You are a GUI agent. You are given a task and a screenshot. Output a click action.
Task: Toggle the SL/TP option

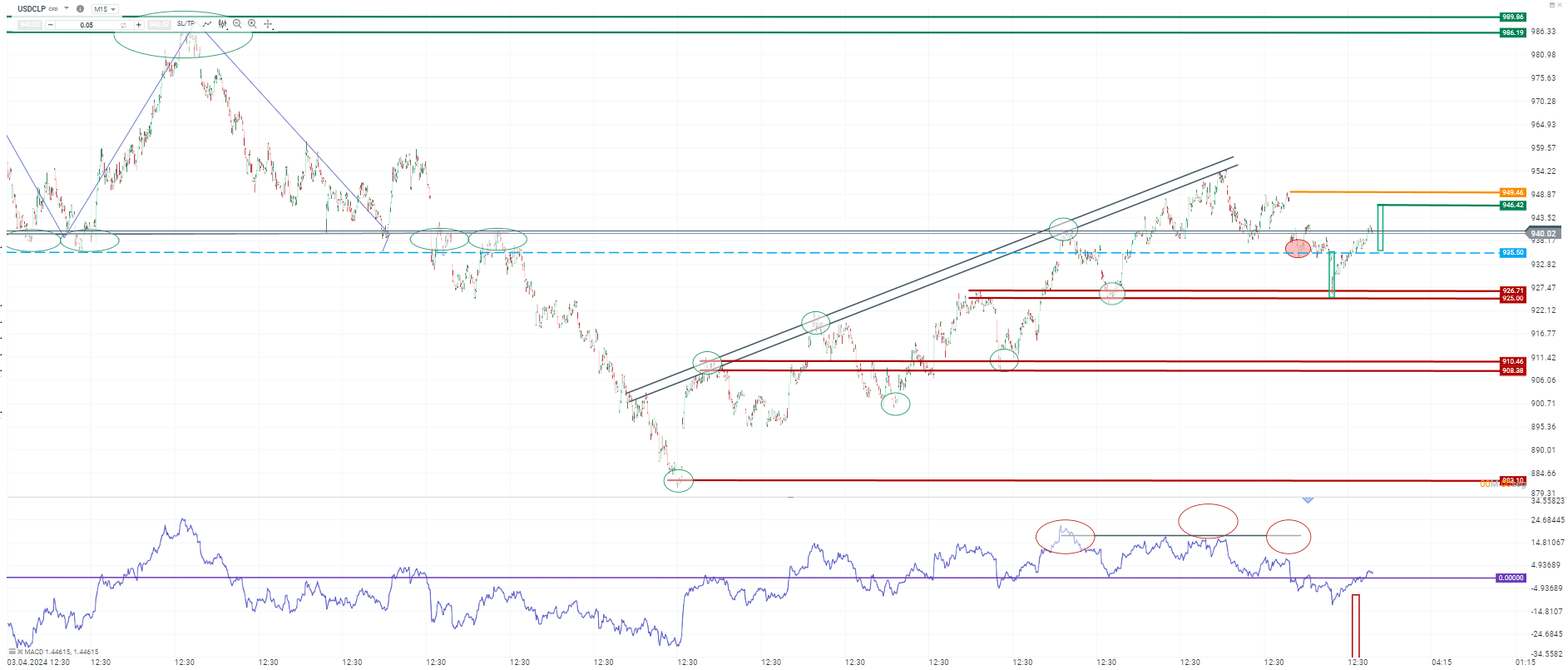click(185, 24)
